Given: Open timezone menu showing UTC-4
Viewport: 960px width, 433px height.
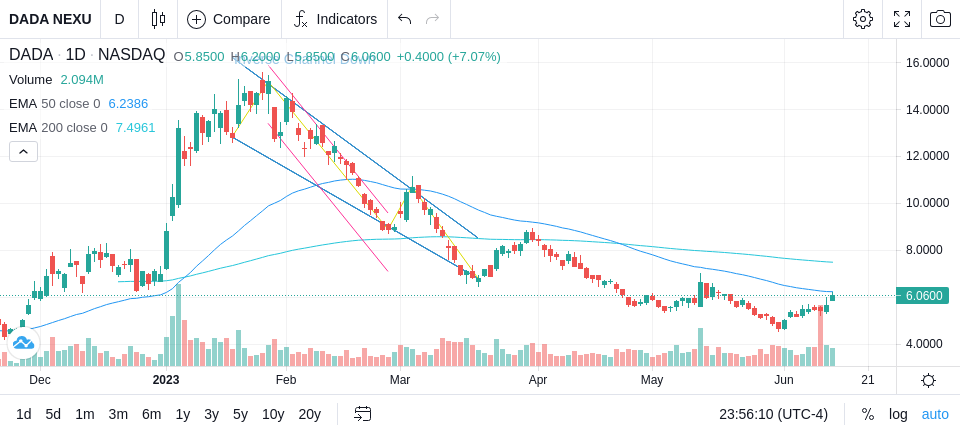Looking at the screenshot, I should tap(773, 415).
